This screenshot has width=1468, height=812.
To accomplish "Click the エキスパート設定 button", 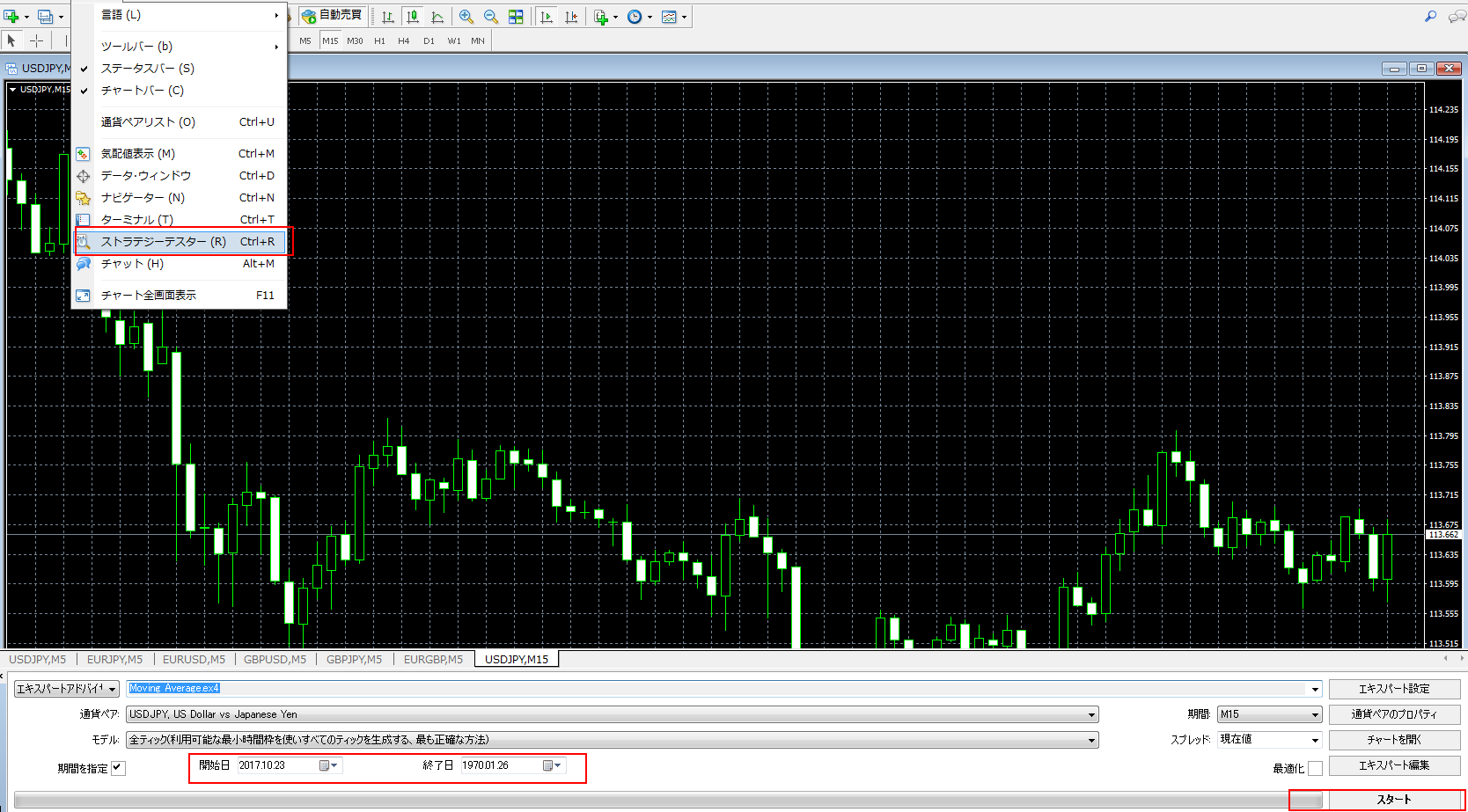I will pos(1394,689).
